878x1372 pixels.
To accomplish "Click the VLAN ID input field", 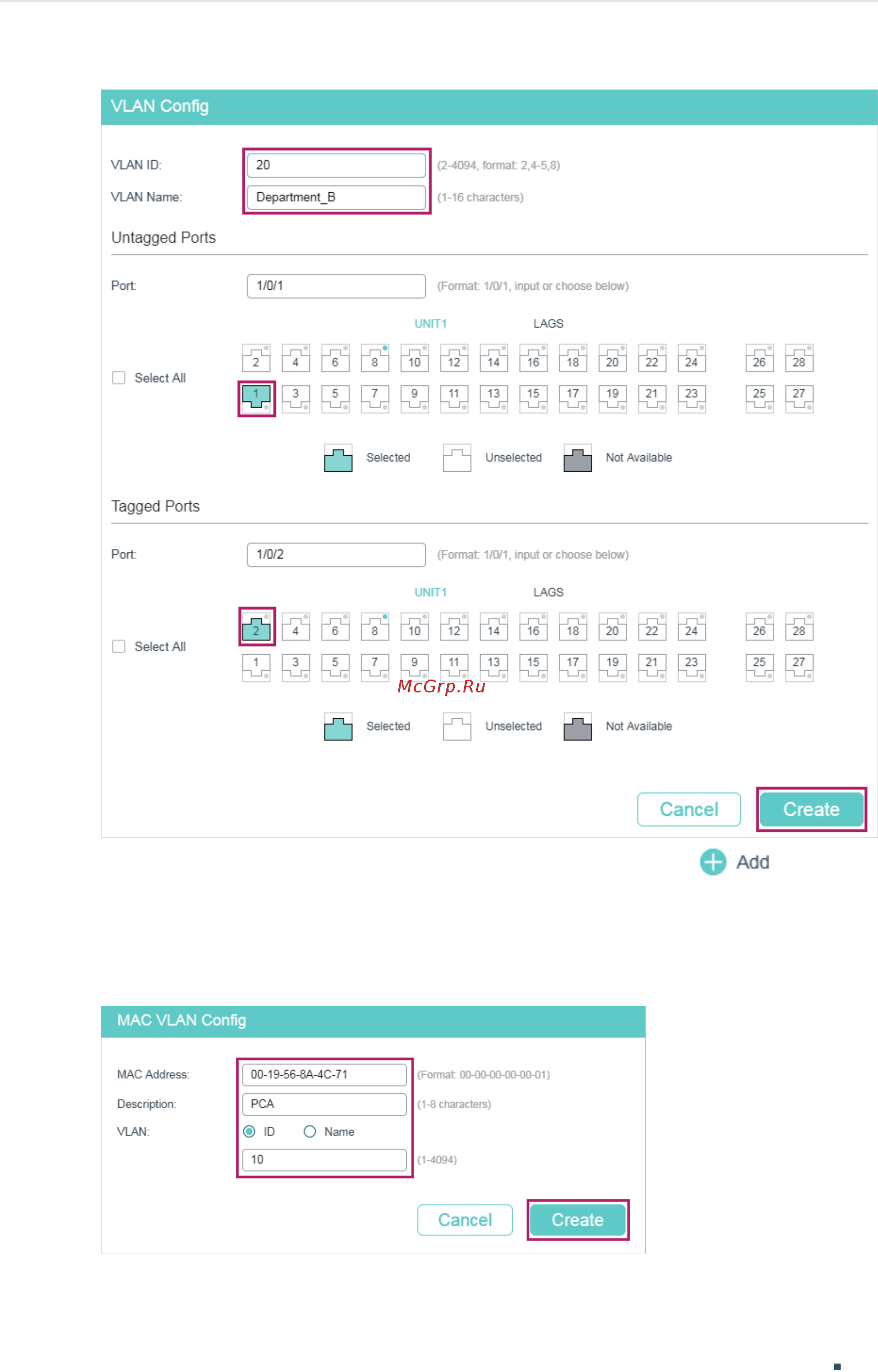I will pos(336,165).
